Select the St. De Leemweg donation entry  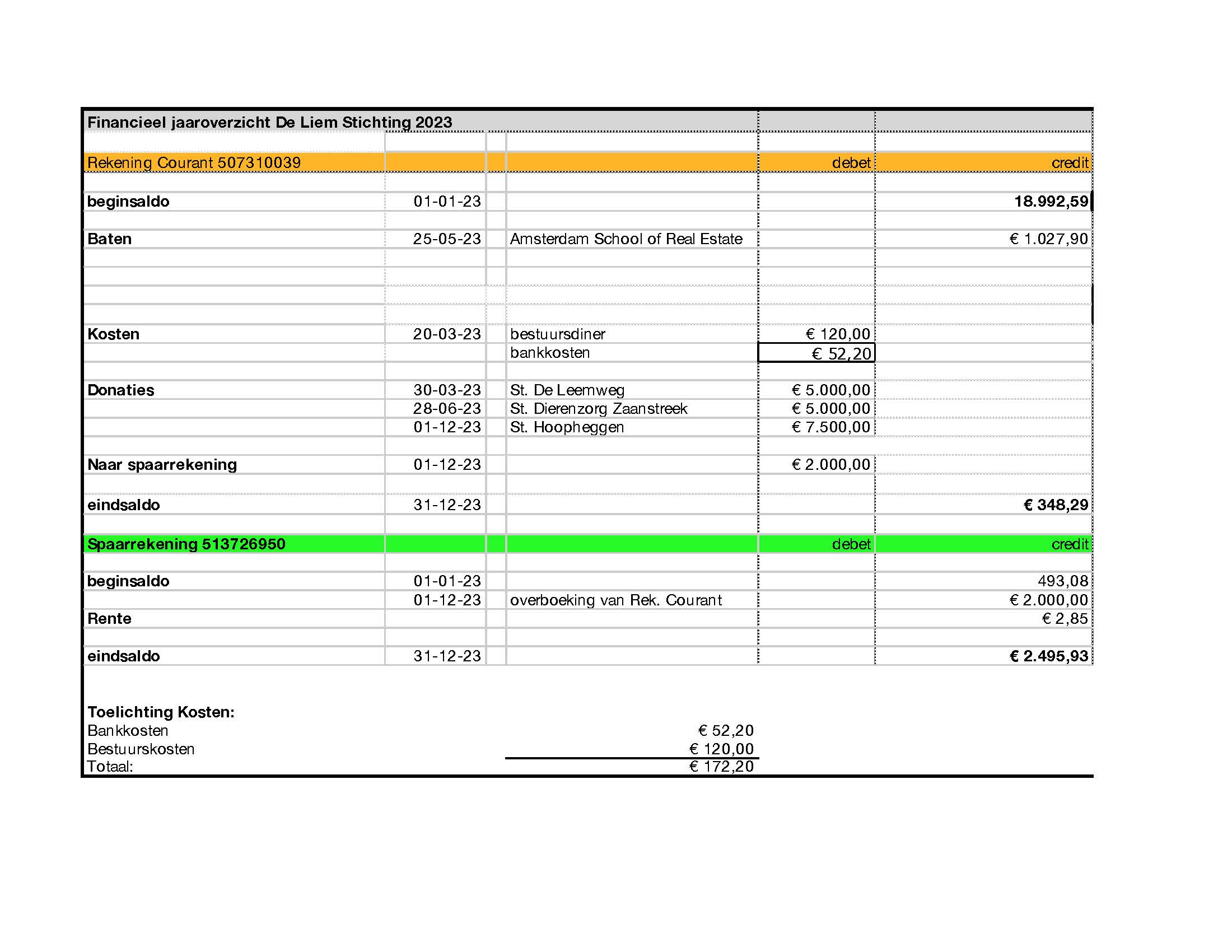567,390
